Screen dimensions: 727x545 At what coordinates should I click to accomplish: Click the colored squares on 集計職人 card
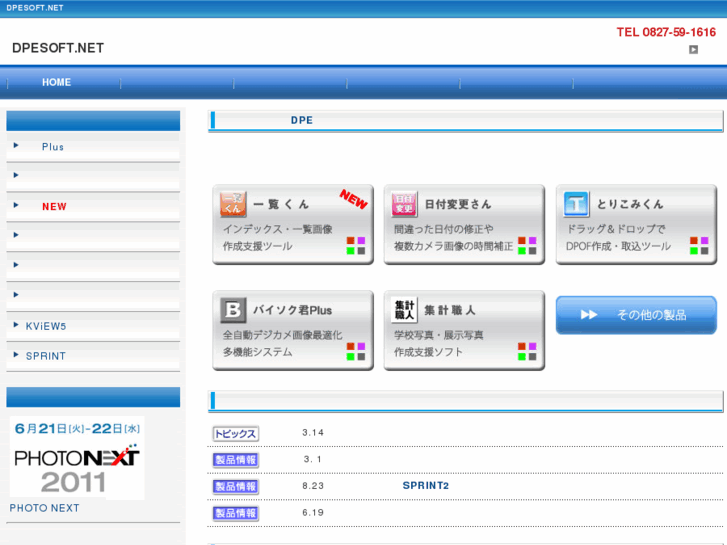(527, 351)
